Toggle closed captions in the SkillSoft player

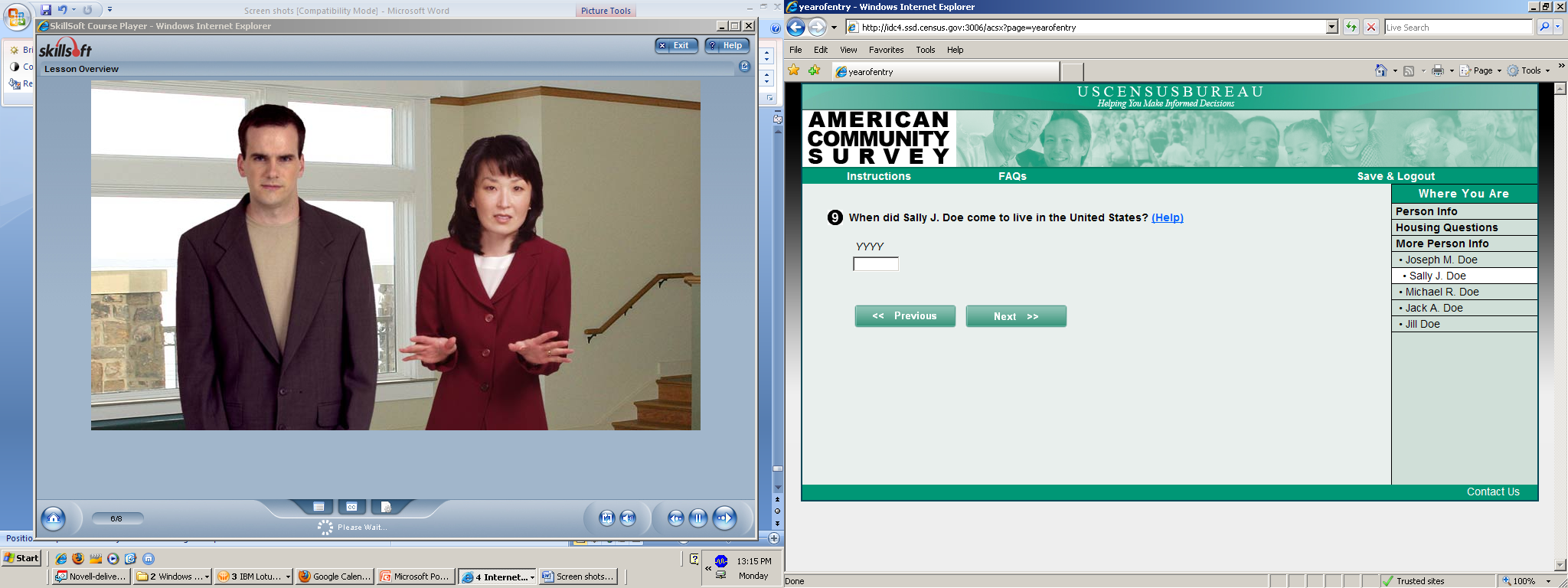point(351,507)
